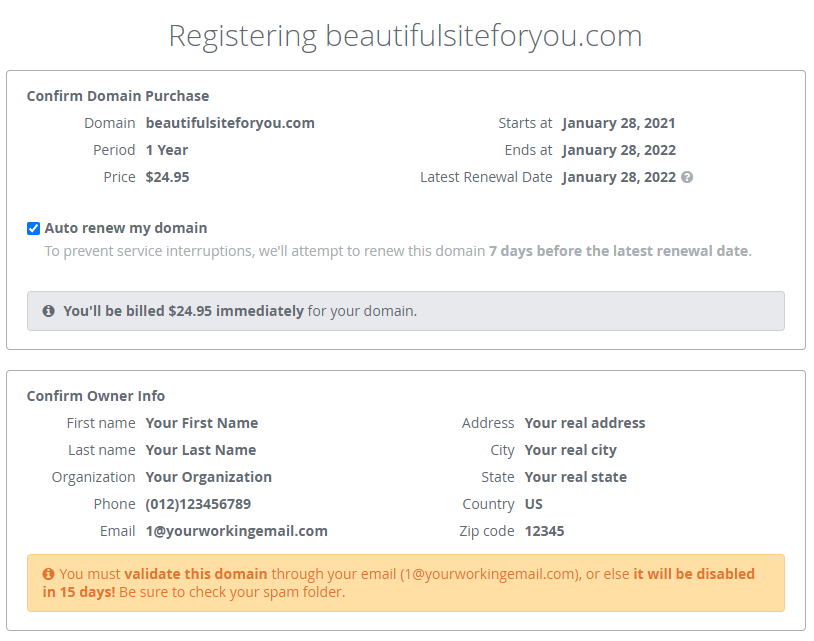814x641 pixels.
Task: Click the "Auto renew my domain" label
Action: (126, 228)
